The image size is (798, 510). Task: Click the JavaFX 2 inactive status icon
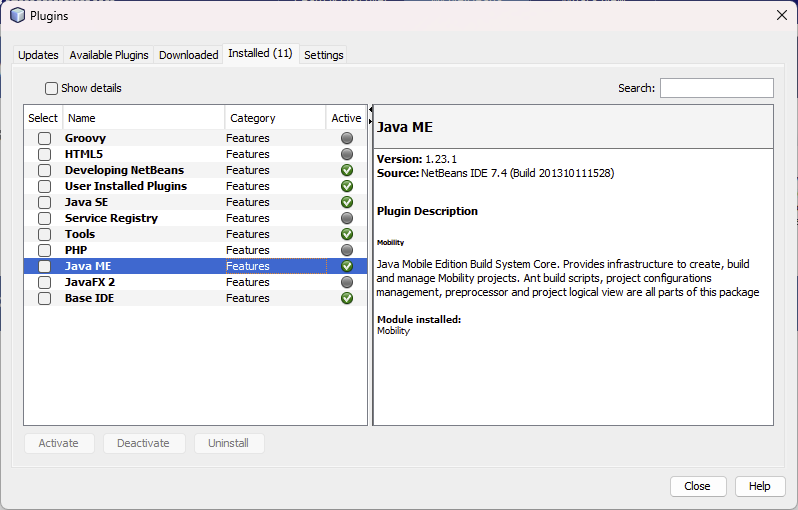347,282
